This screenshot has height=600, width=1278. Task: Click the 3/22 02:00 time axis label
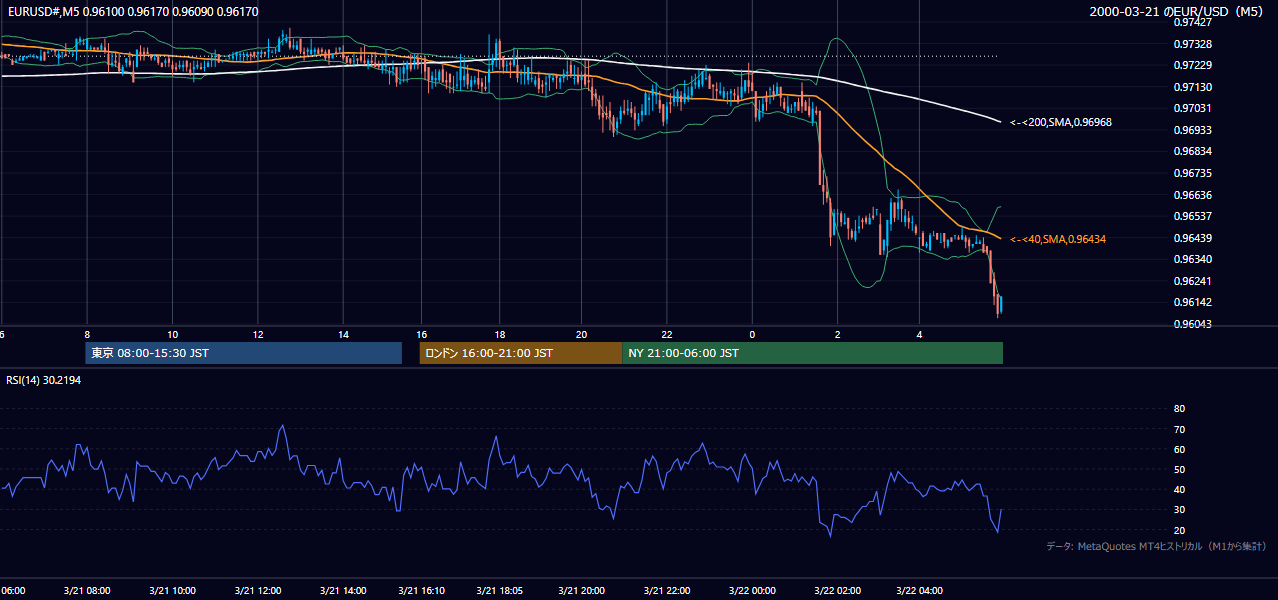tap(836, 590)
